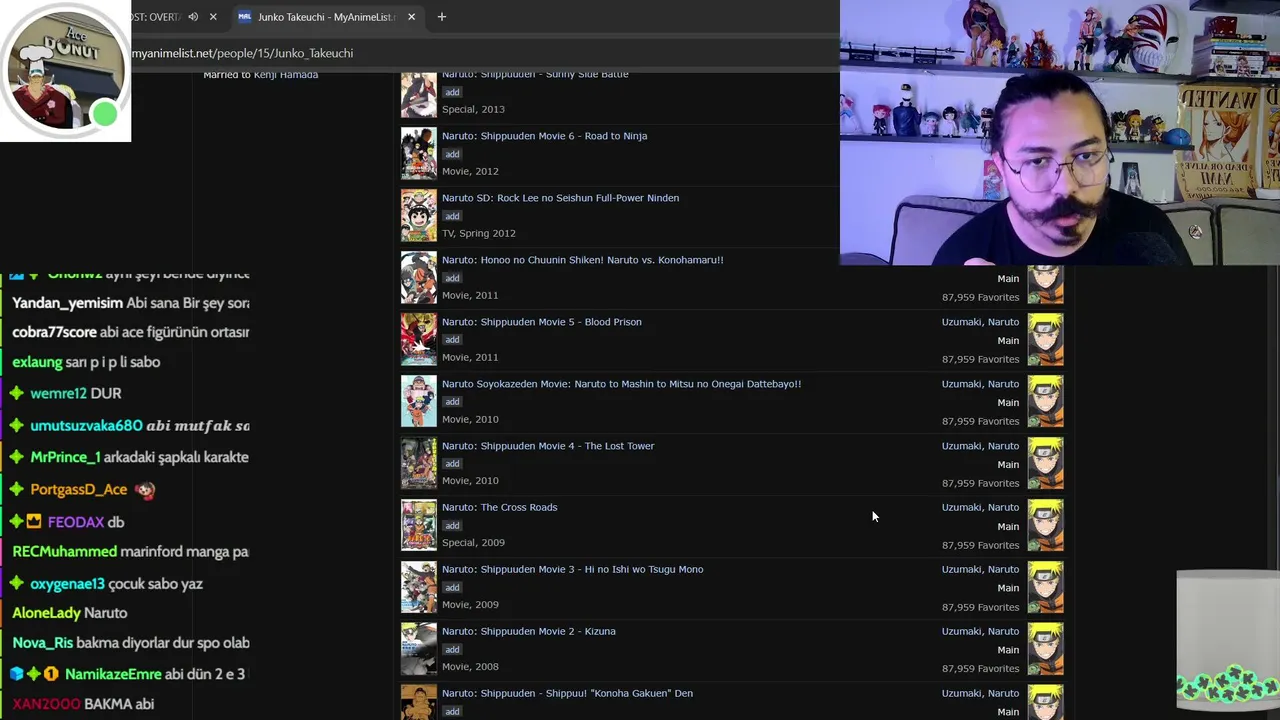Image resolution: width=1280 pixels, height=720 pixels.
Task: Click the Blood Prison poster thumbnail
Action: coord(419,339)
